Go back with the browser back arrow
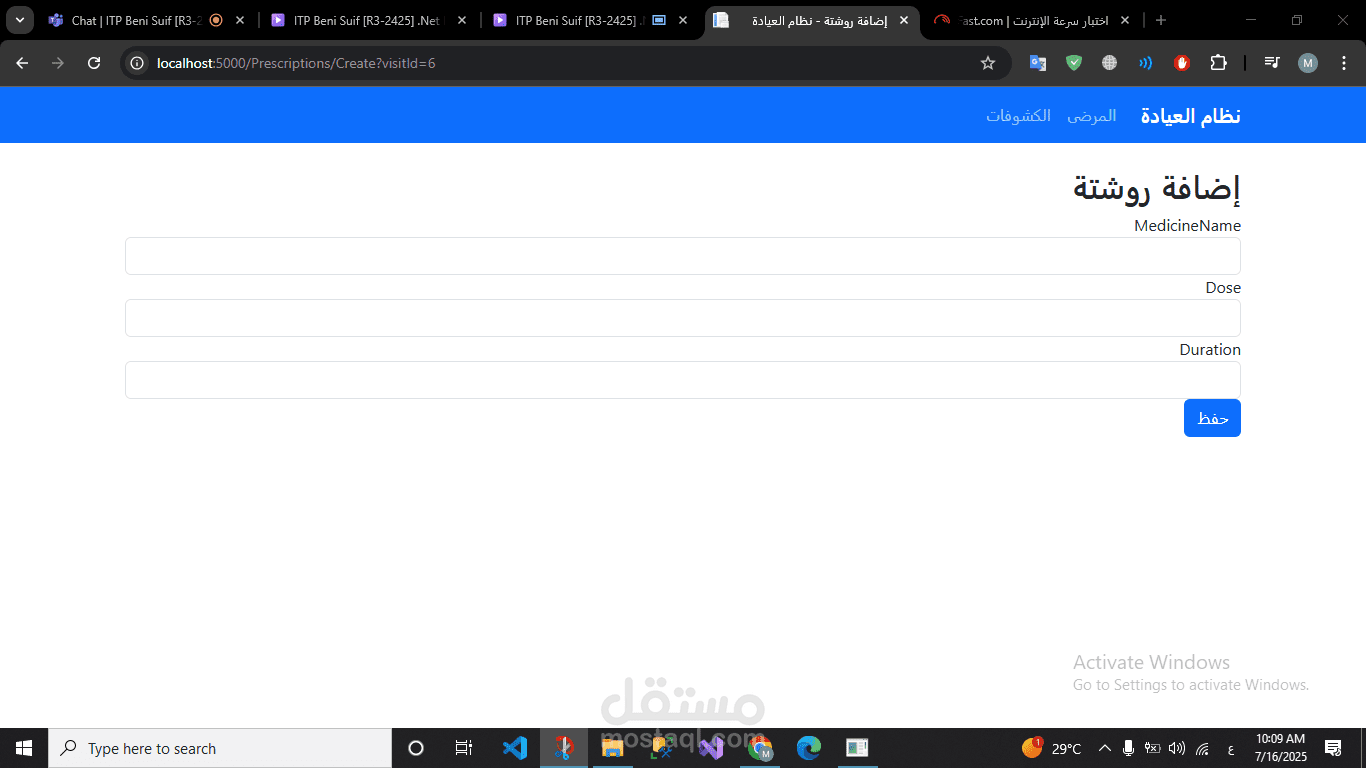 click(22, 63)
